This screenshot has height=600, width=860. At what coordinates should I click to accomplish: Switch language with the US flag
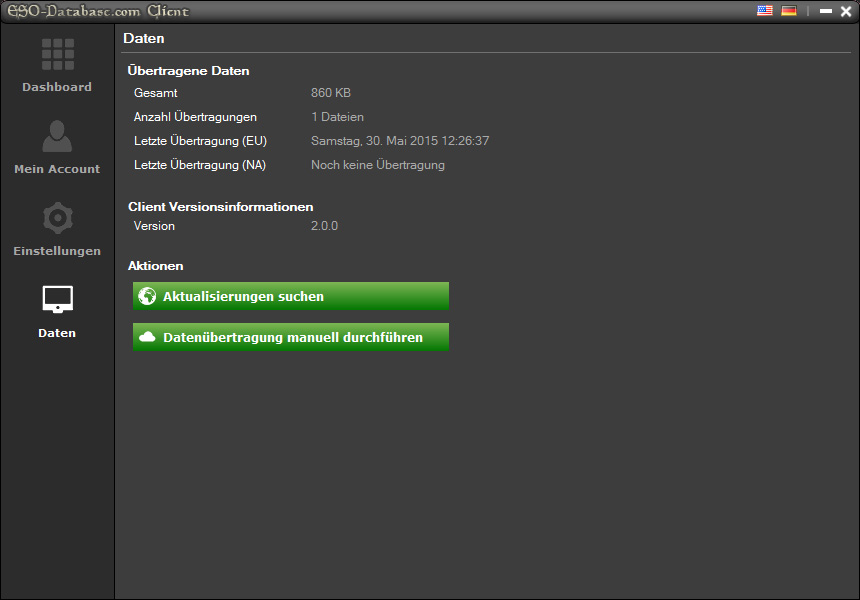[765, 10]
